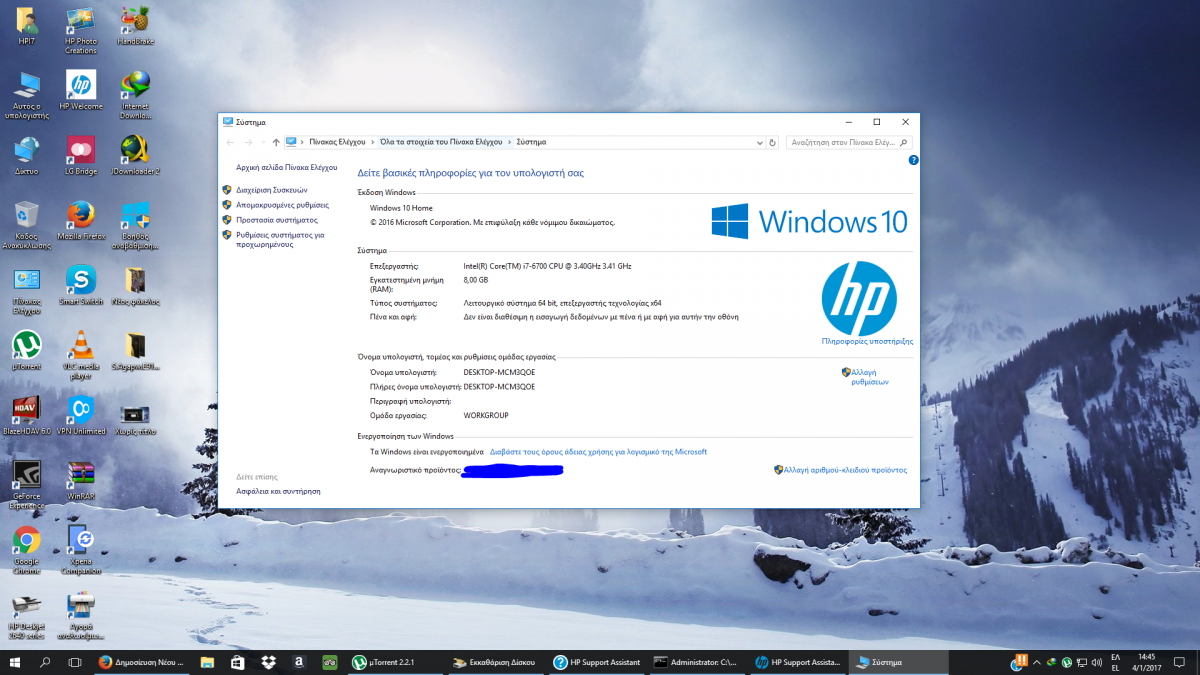Open Πληροφορίες υποστήριξης under HP logo

[x=867, y=341]
